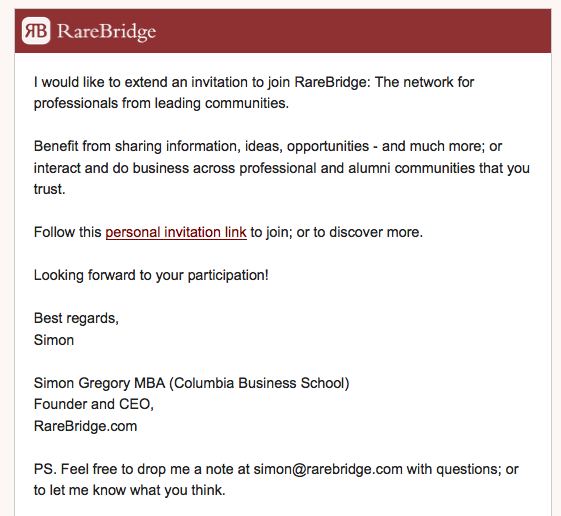Click the RareBridge.com signature text
Viewport: 561px width, 516px height.
point(86,426)
